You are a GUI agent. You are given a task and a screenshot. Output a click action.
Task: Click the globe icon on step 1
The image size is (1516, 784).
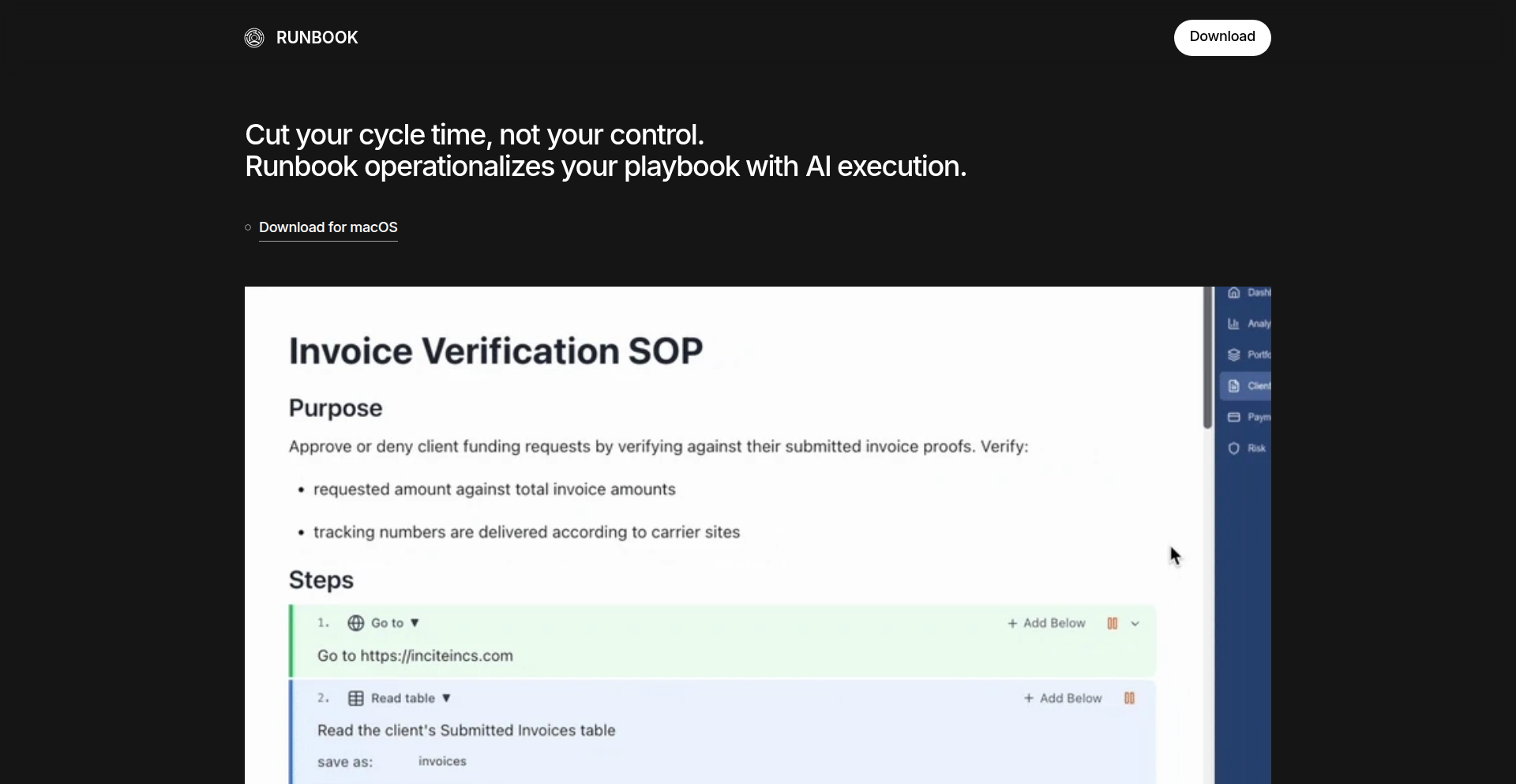tap(356, 623)
